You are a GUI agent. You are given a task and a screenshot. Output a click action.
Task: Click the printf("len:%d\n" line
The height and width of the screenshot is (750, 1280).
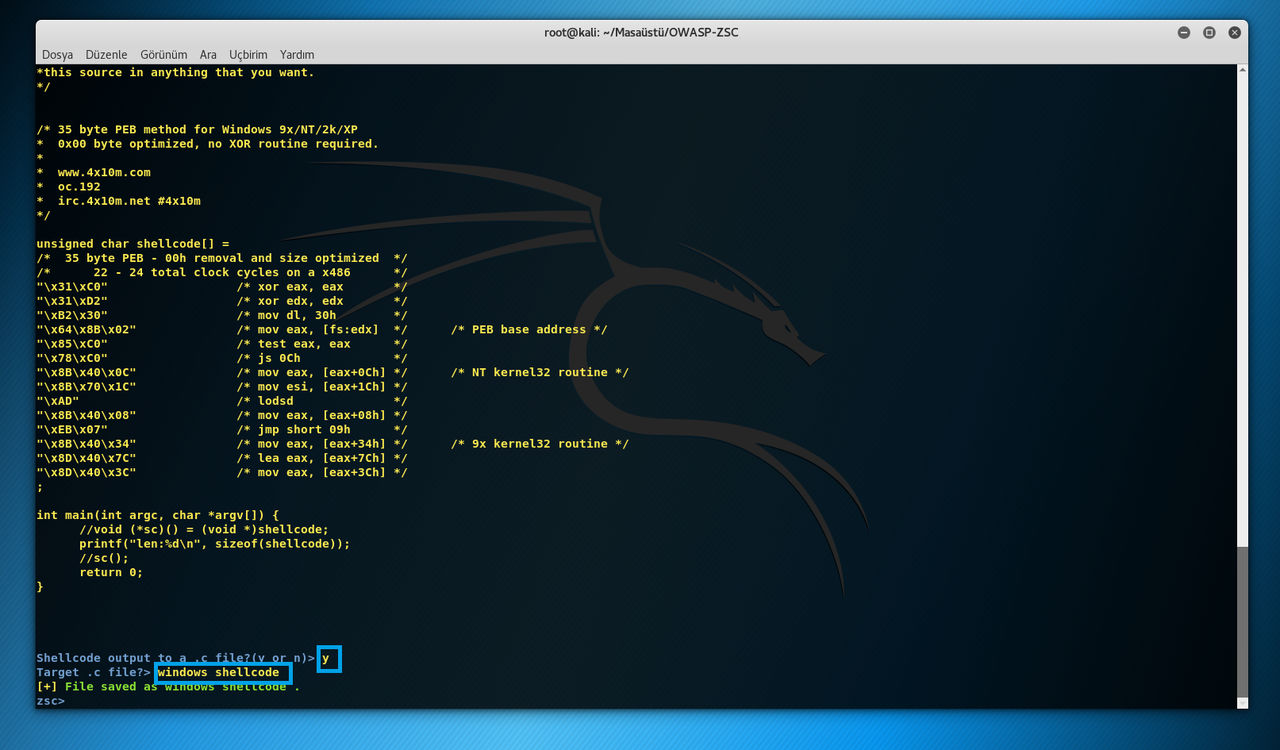215,544
